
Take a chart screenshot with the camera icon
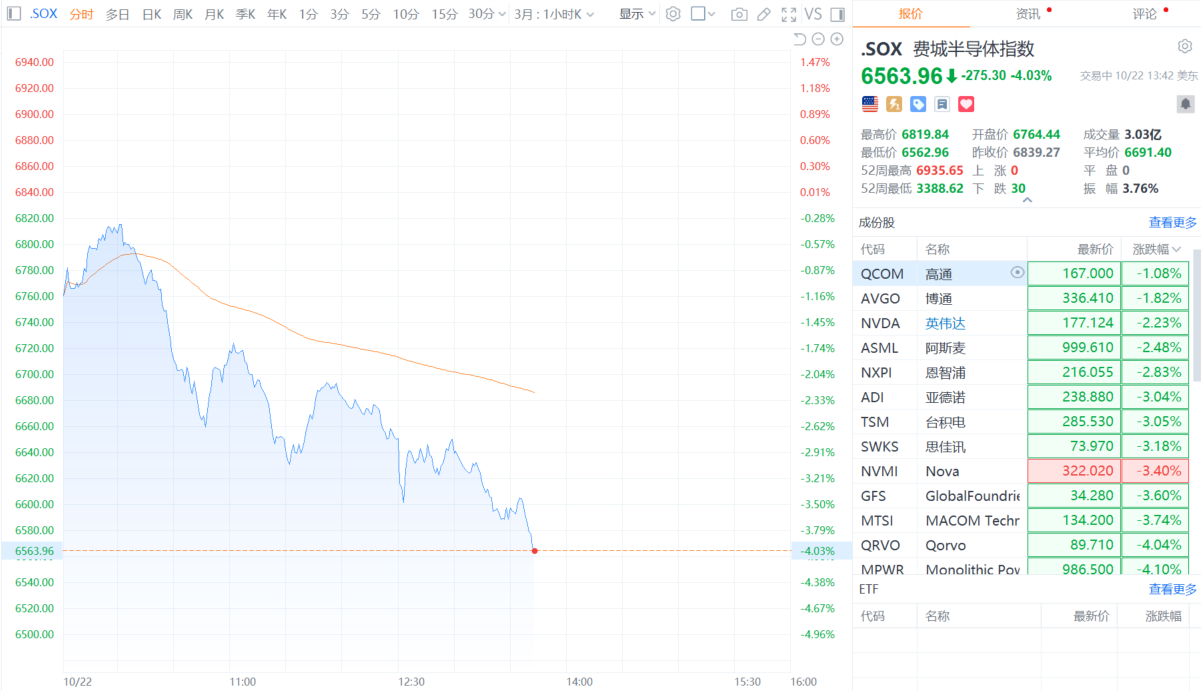click(x=739, y=15)
